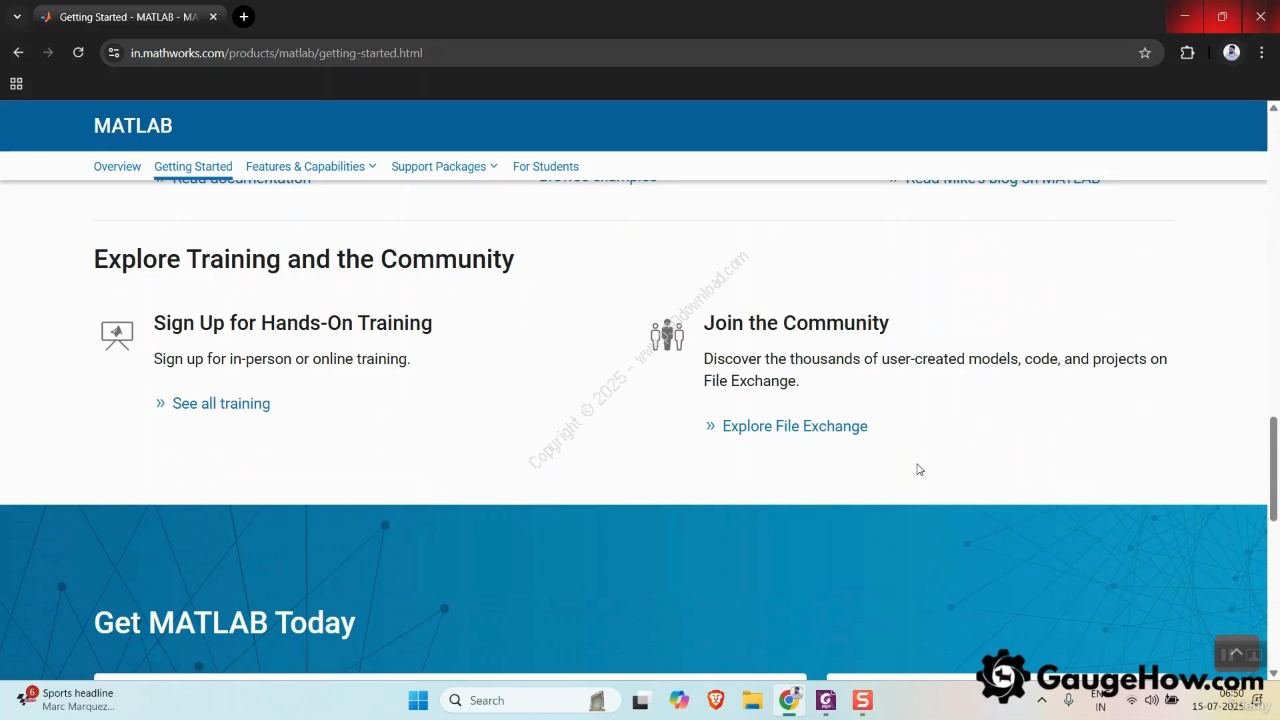Open the volume control in tray
Screen dimensions: 1280x720
click(1152, 701)
